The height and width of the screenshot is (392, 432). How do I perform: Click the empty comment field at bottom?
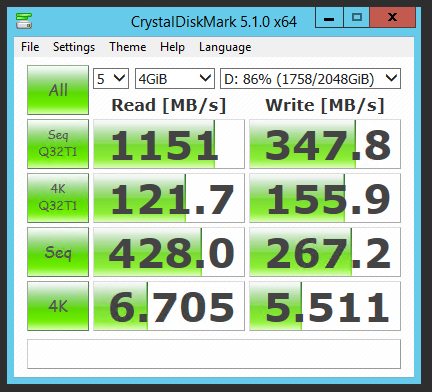click(214, 354)
